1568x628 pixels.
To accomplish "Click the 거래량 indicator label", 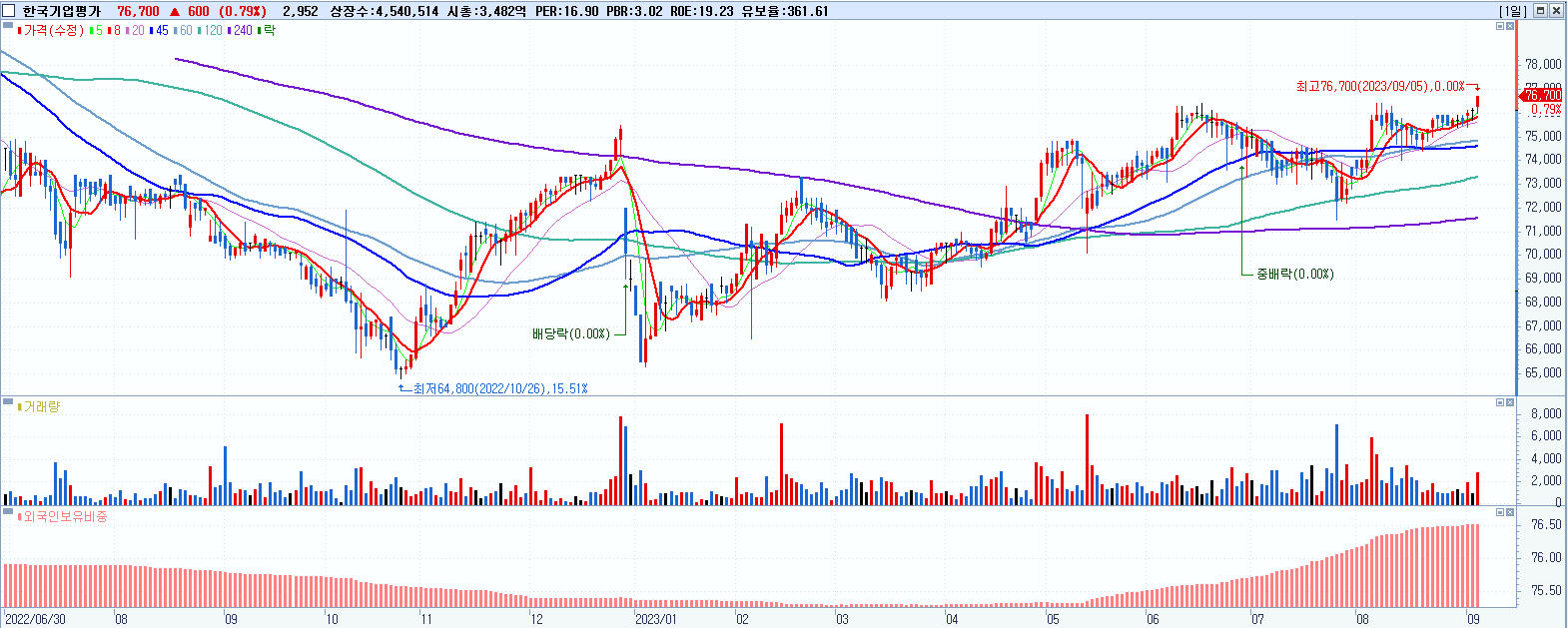I will click(x=39, y=406).
